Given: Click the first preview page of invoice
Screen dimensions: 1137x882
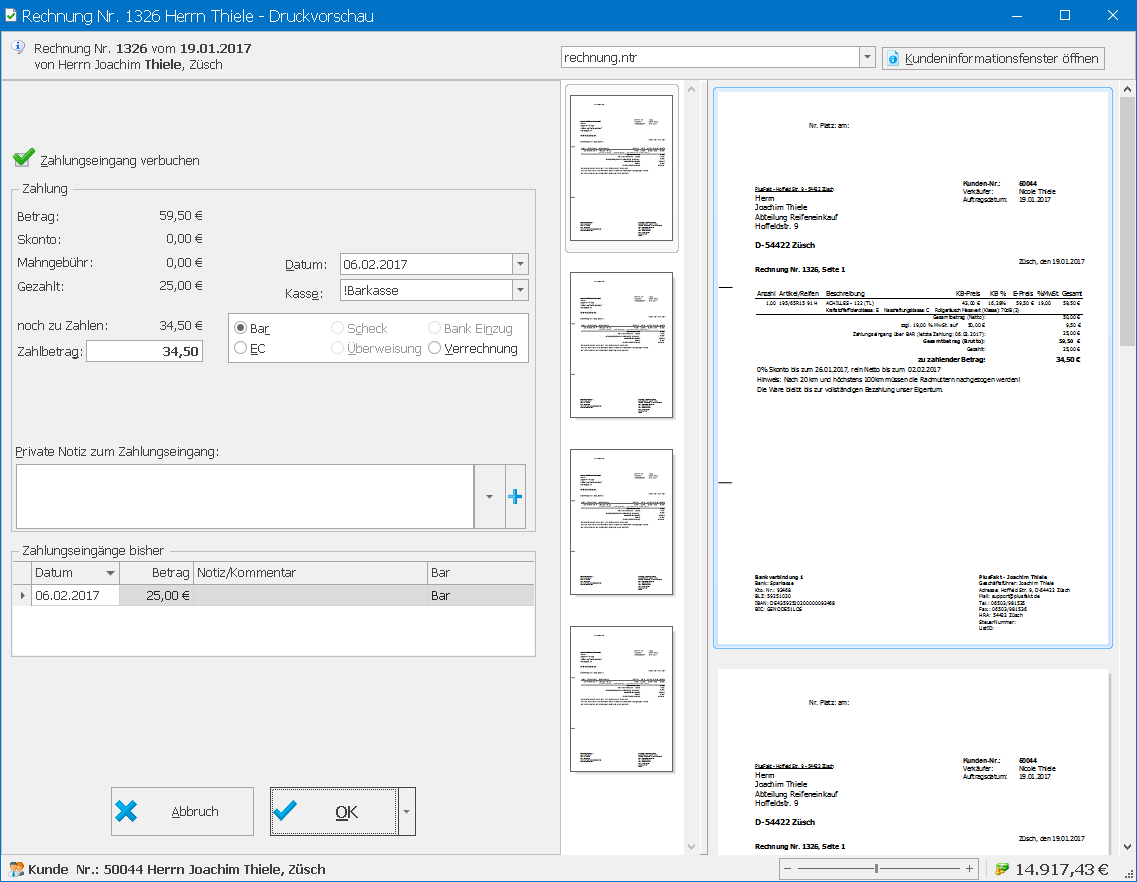Looking at the screenshot, I should 913,368.
